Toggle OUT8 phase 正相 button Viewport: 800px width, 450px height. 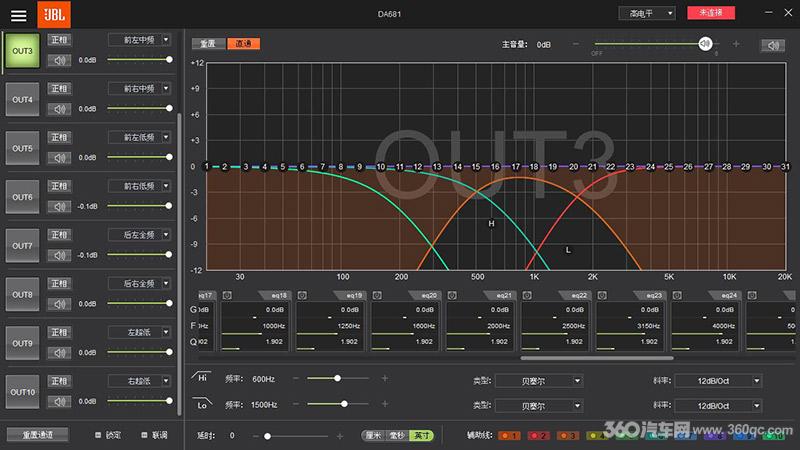coord(59,284)
